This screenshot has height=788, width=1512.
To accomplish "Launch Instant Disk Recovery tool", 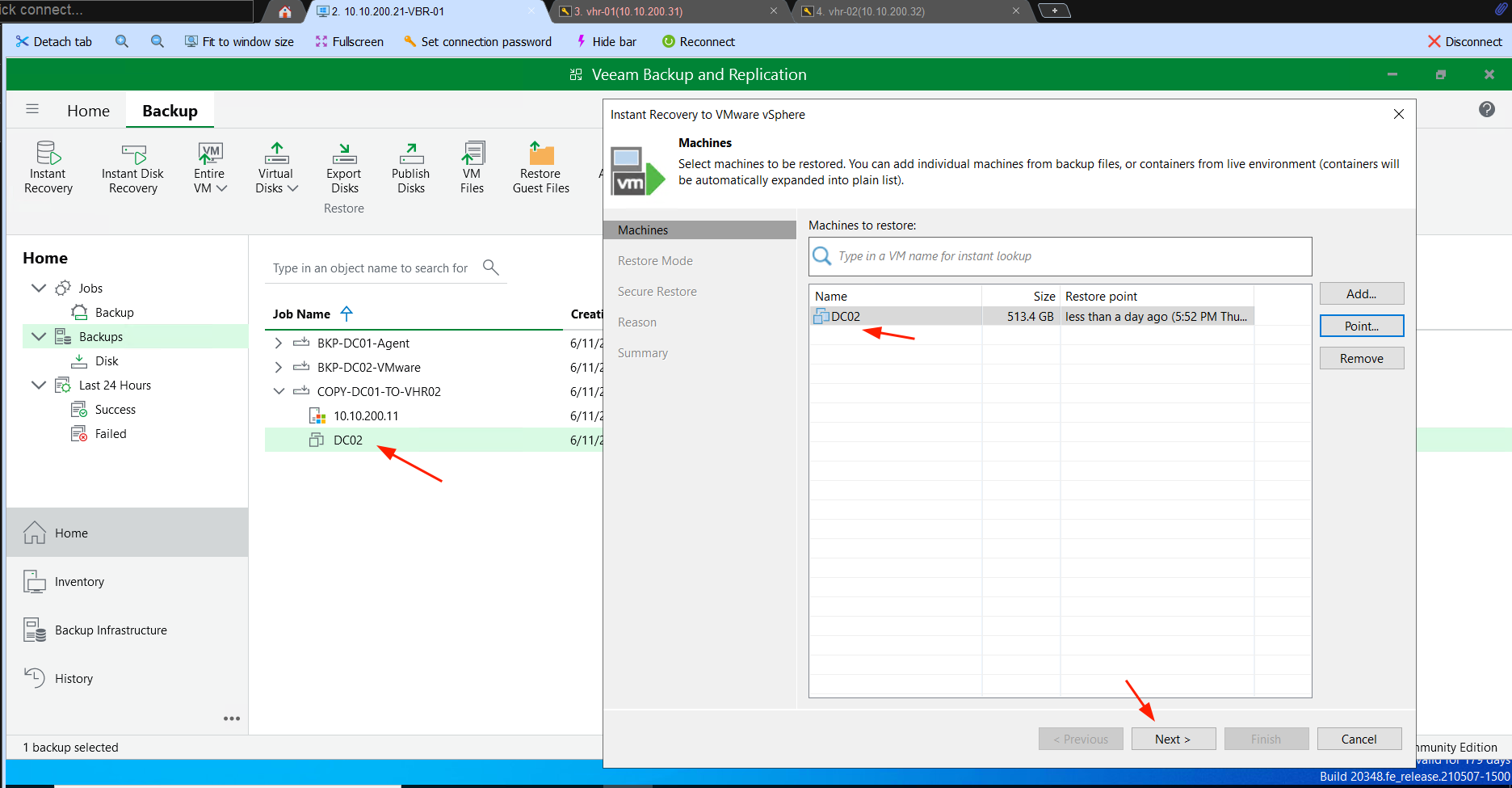I will [x=132, y=167].
